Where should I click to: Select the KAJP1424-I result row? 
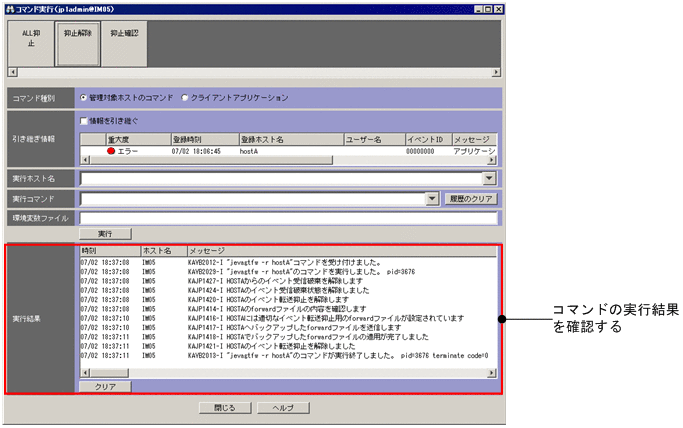pos(288,290)
